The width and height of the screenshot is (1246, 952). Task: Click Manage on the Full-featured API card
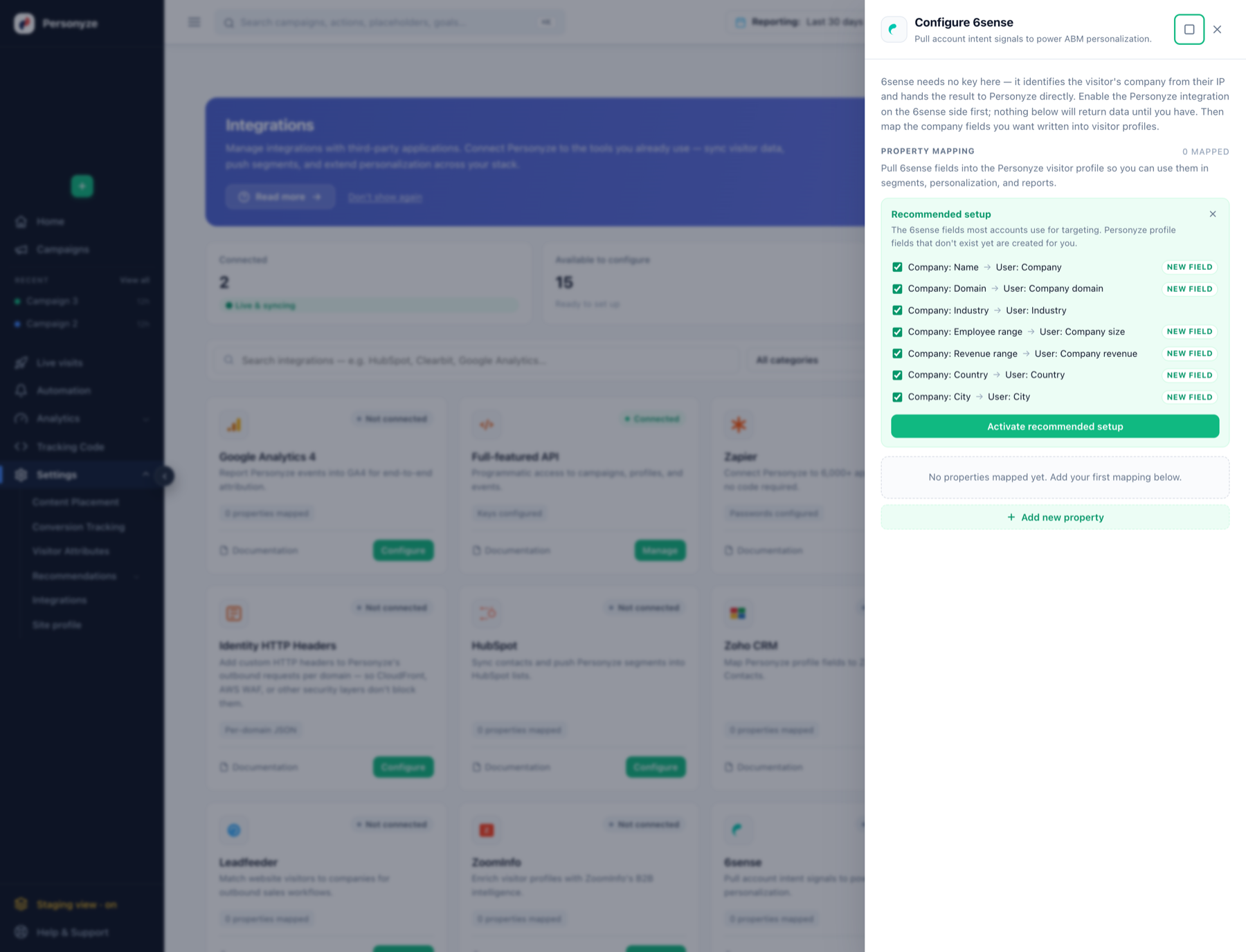[x=660, y=551]
